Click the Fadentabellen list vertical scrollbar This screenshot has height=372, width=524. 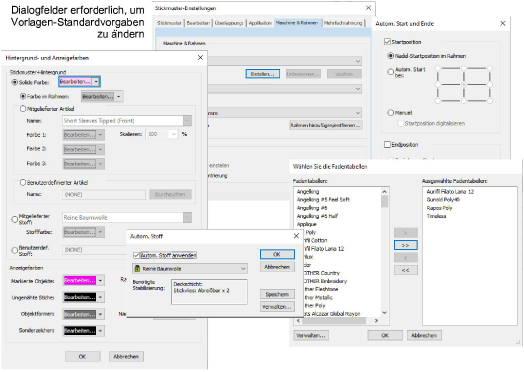tap(384, 253)
